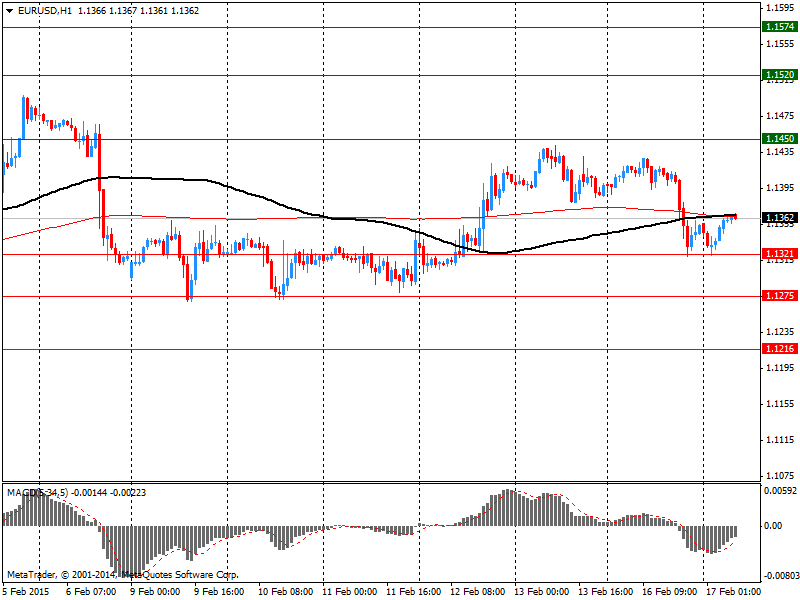800x600 pixels.
Task: Click the 13 Feb 00:00 time label
Action: click(541, 592)
